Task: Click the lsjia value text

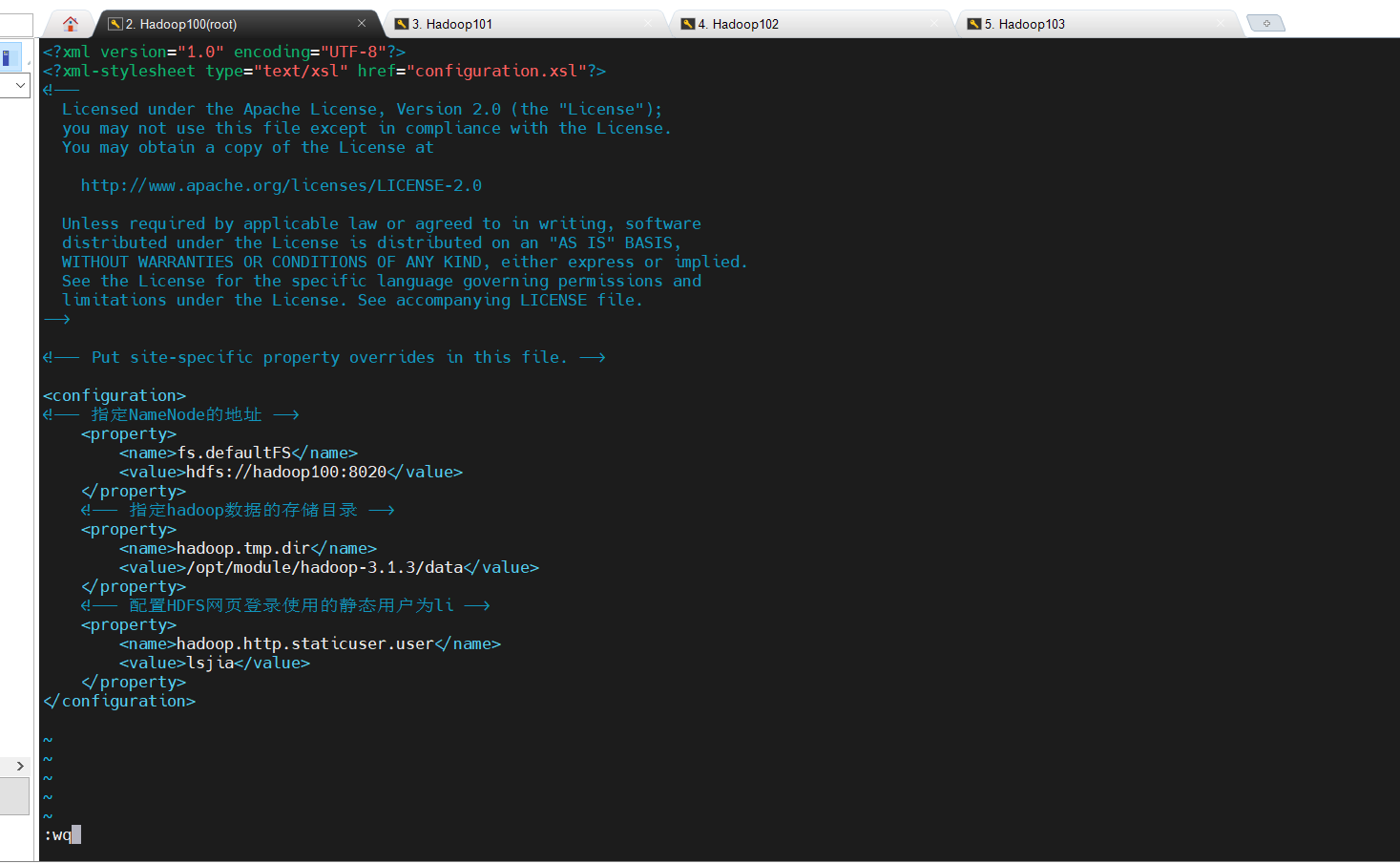Action: click(x=210, y=663)
